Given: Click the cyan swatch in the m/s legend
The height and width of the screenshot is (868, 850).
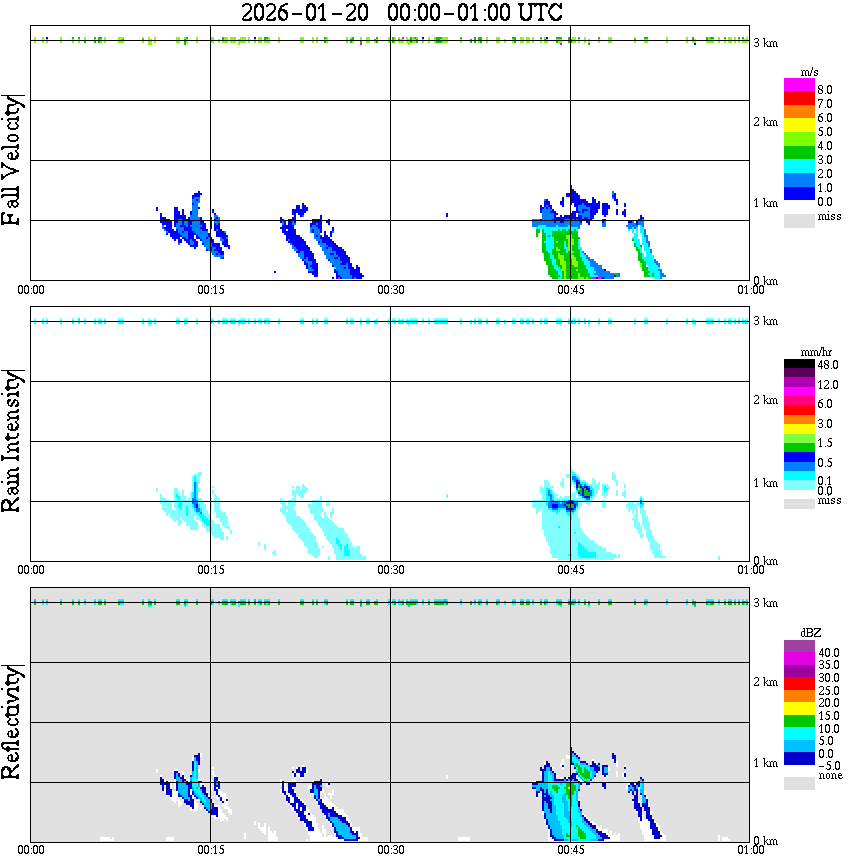Looking at the screenshot, I should click(x=799, y=167).
